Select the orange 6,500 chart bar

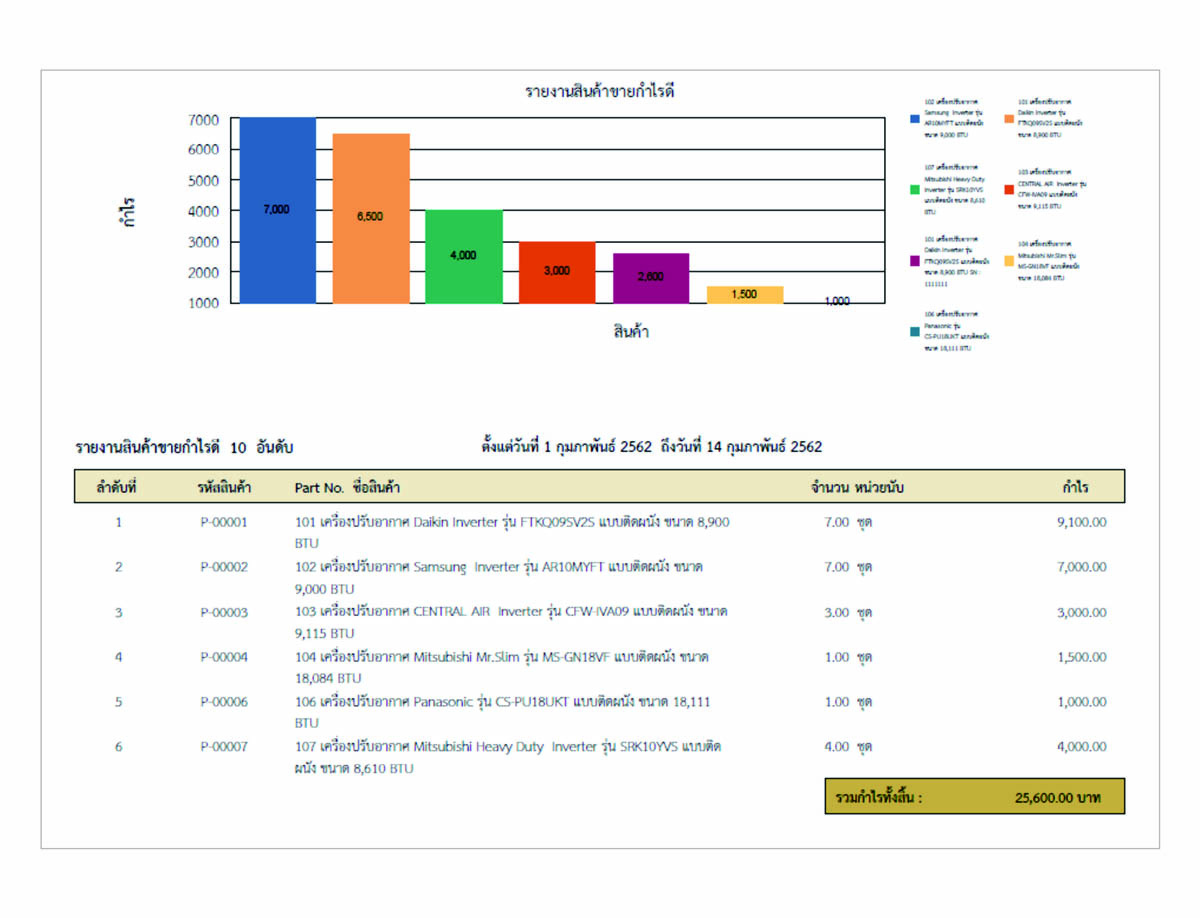pos(371,218)
